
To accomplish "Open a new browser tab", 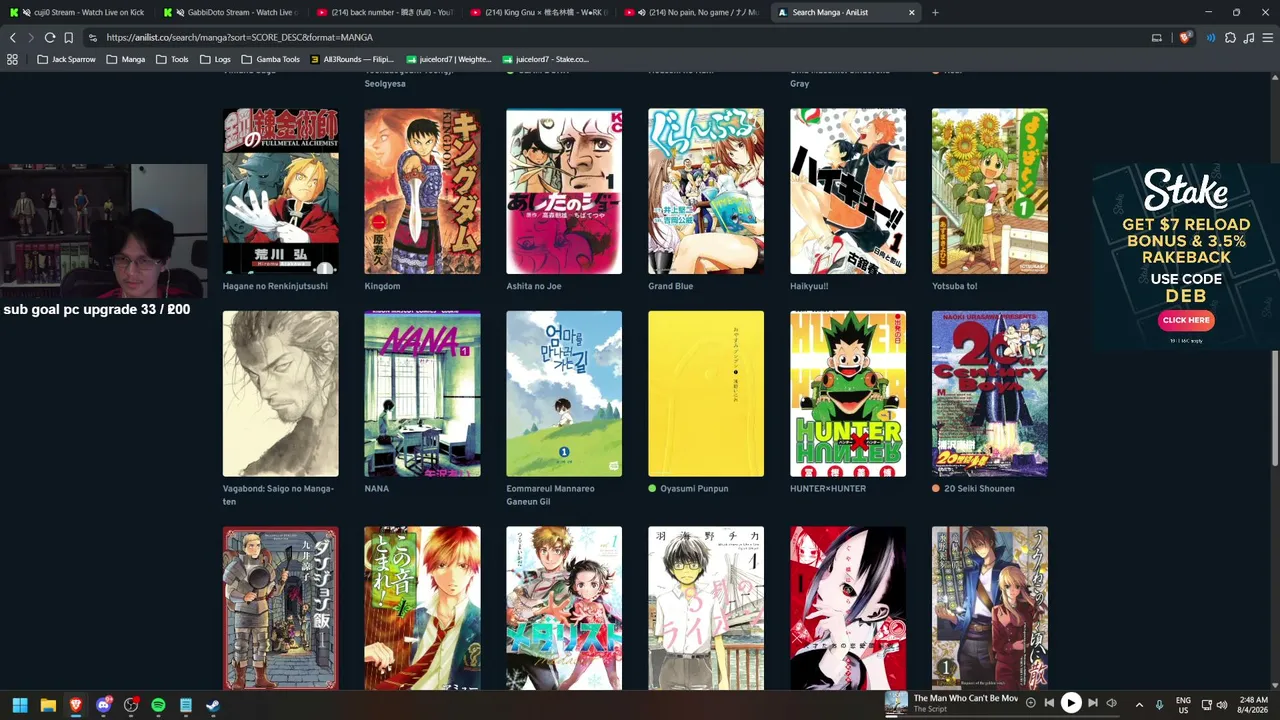I will [x=935, y=13].
